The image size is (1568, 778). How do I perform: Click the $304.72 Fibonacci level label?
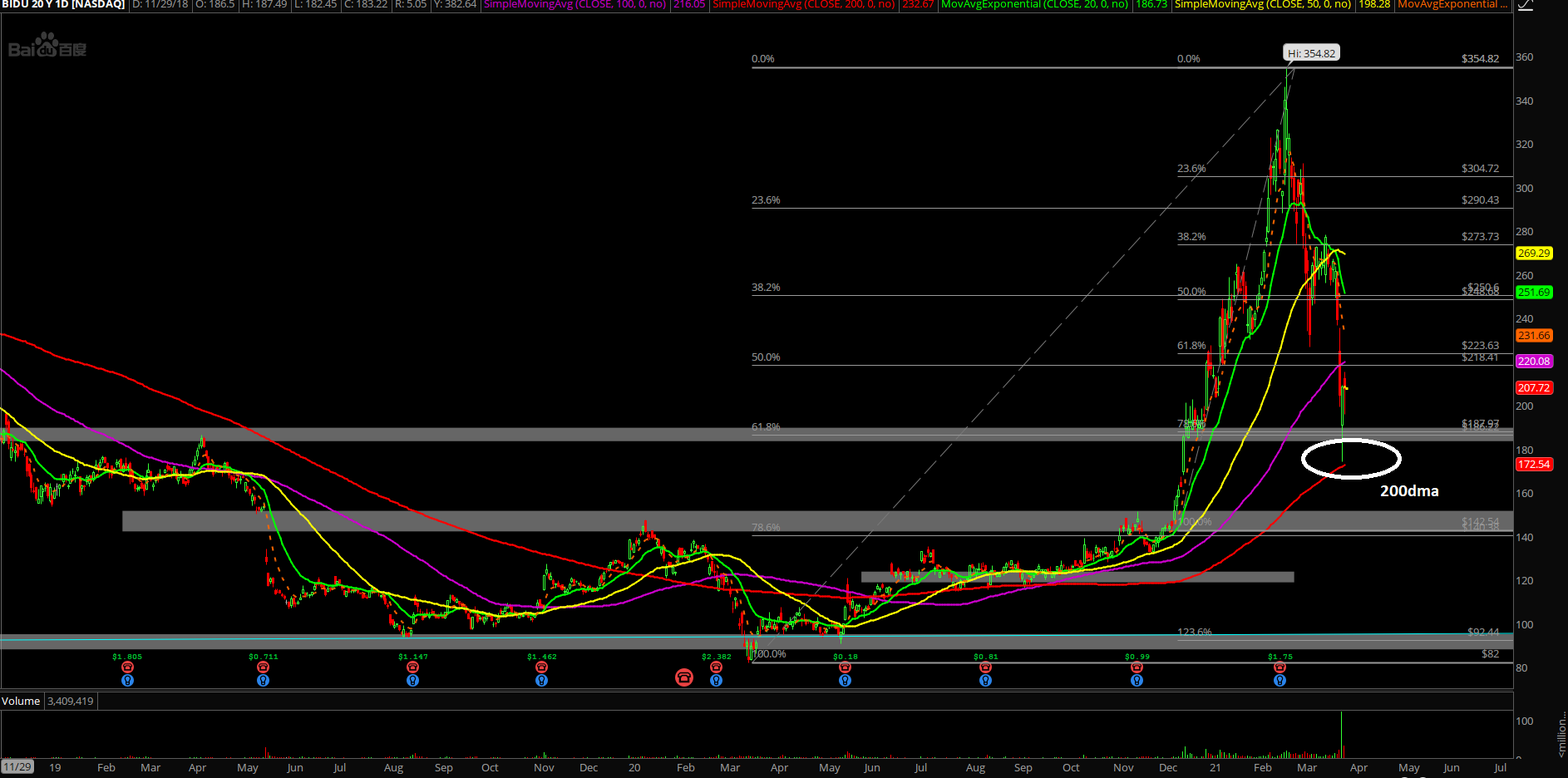tap(1480, 168)
